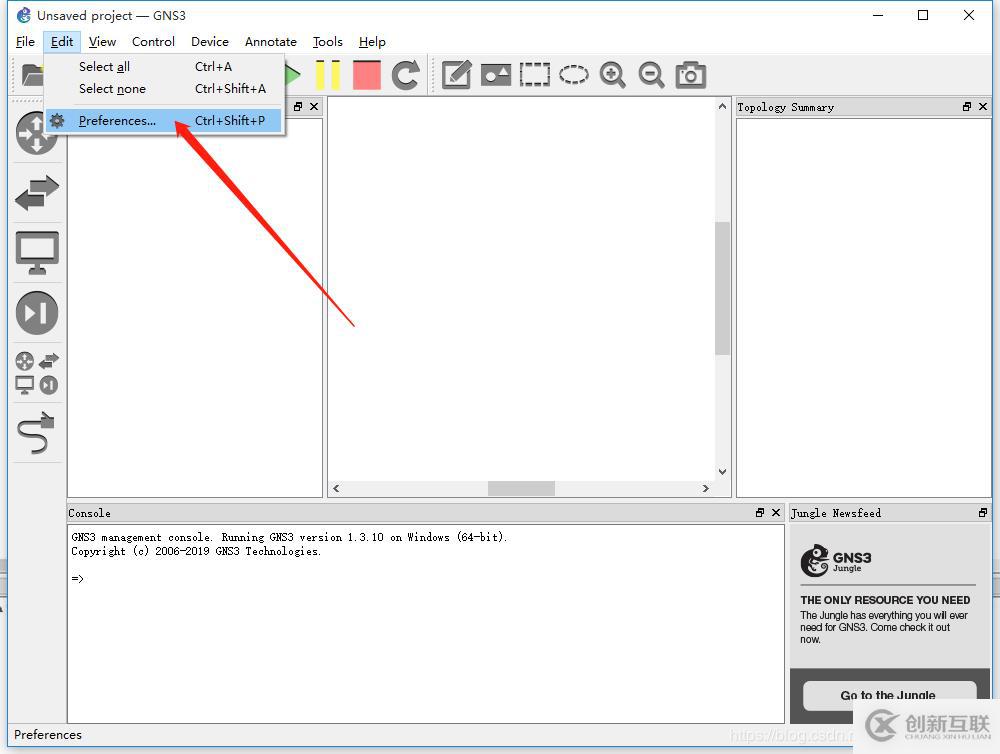This screenshot has height=754, width=1000.
Task: Close the Console panel
Action: [x=776, y=512]
